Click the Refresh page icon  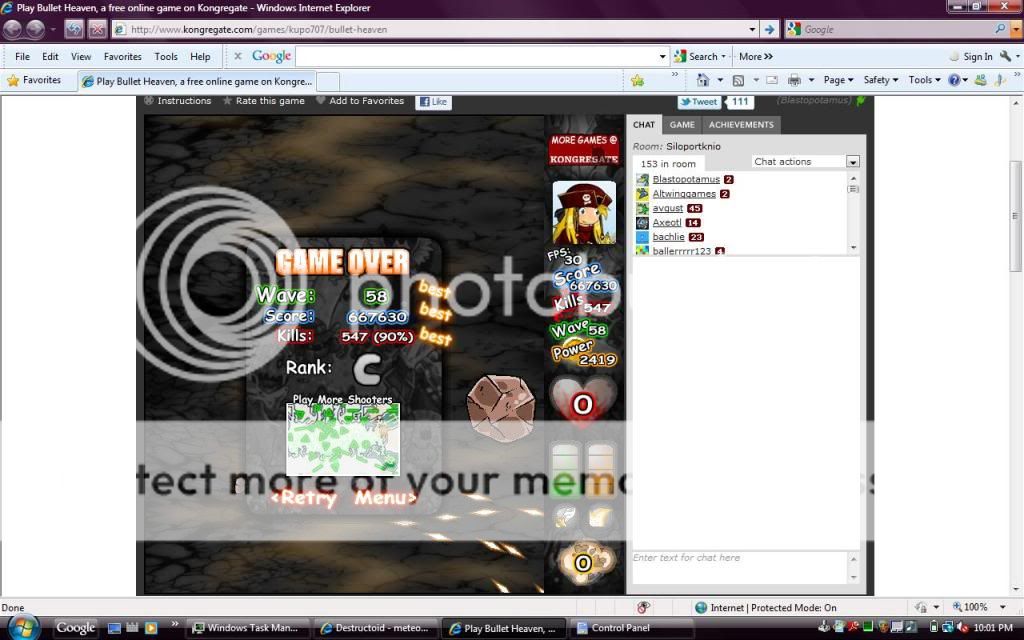point(74,29)
